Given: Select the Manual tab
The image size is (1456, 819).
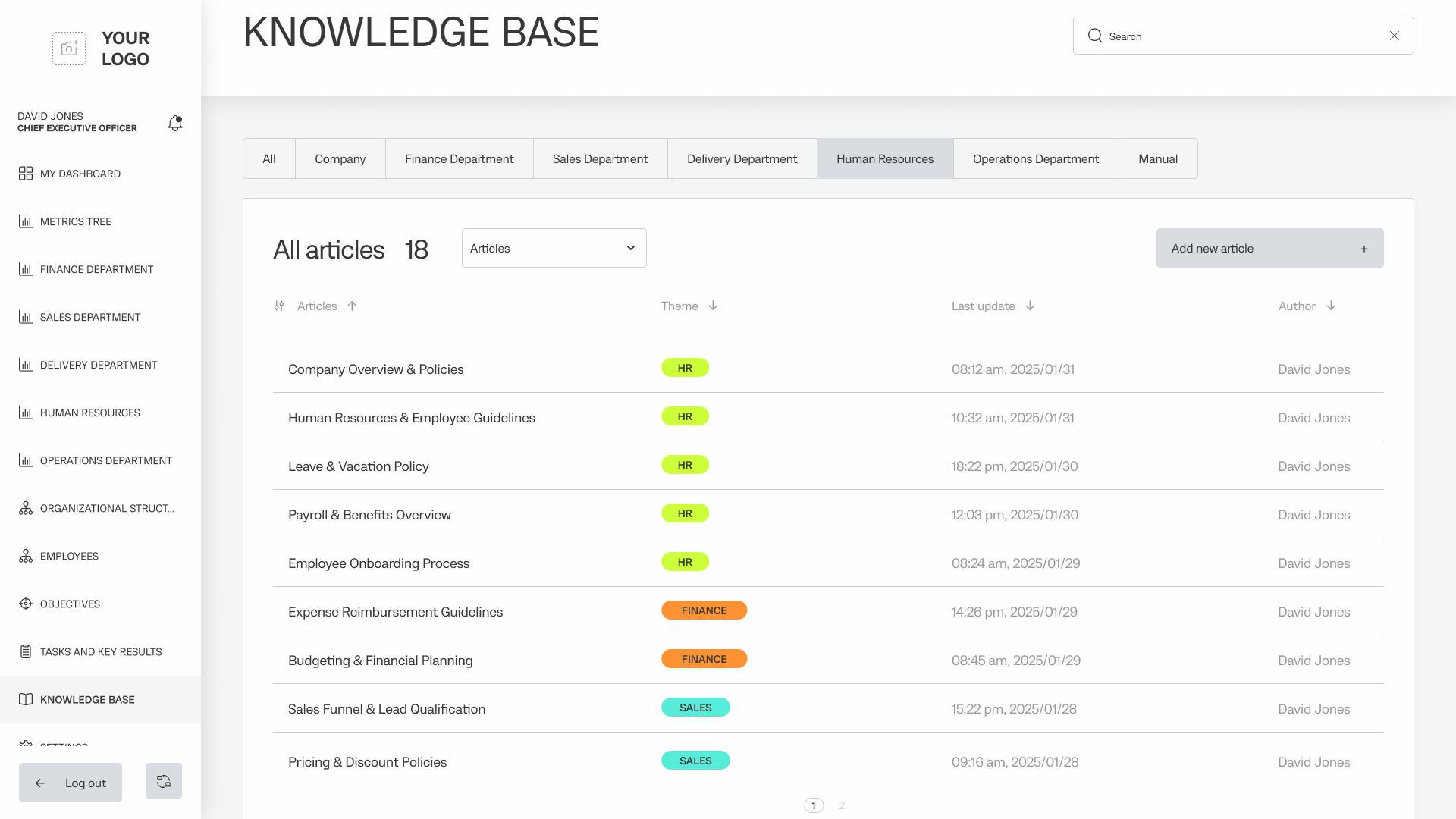Looking at the screenshot, I should click(x=1157, y=158).
